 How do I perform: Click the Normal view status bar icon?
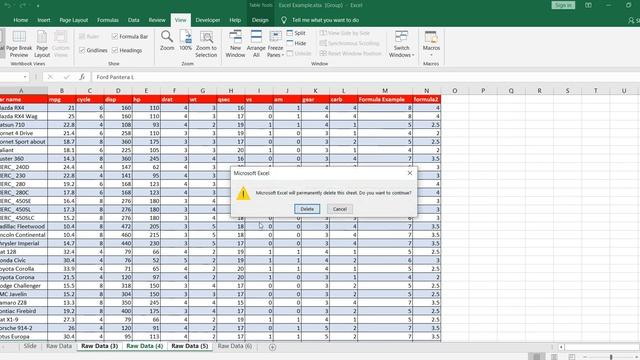(x=536, y=357)
